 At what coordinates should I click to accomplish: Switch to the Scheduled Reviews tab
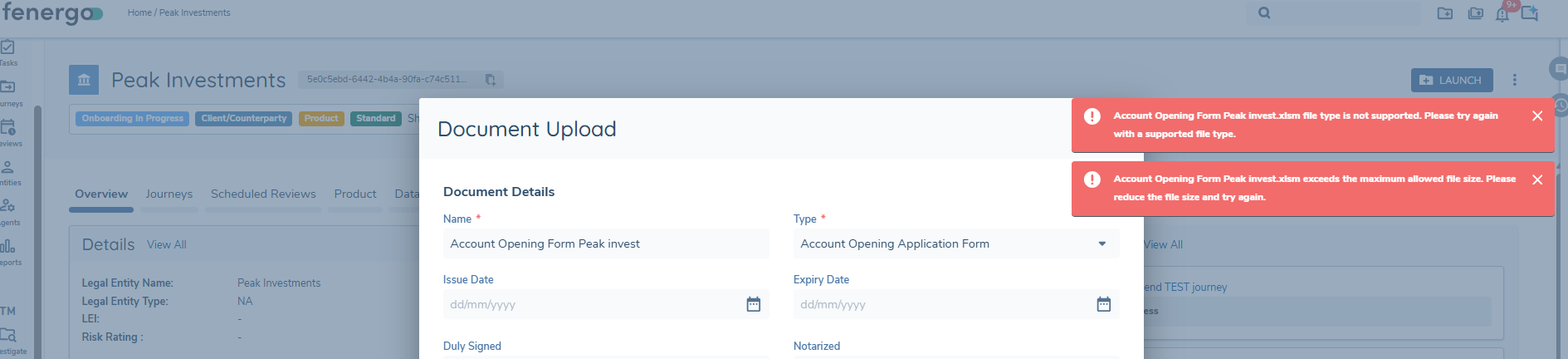263,194
